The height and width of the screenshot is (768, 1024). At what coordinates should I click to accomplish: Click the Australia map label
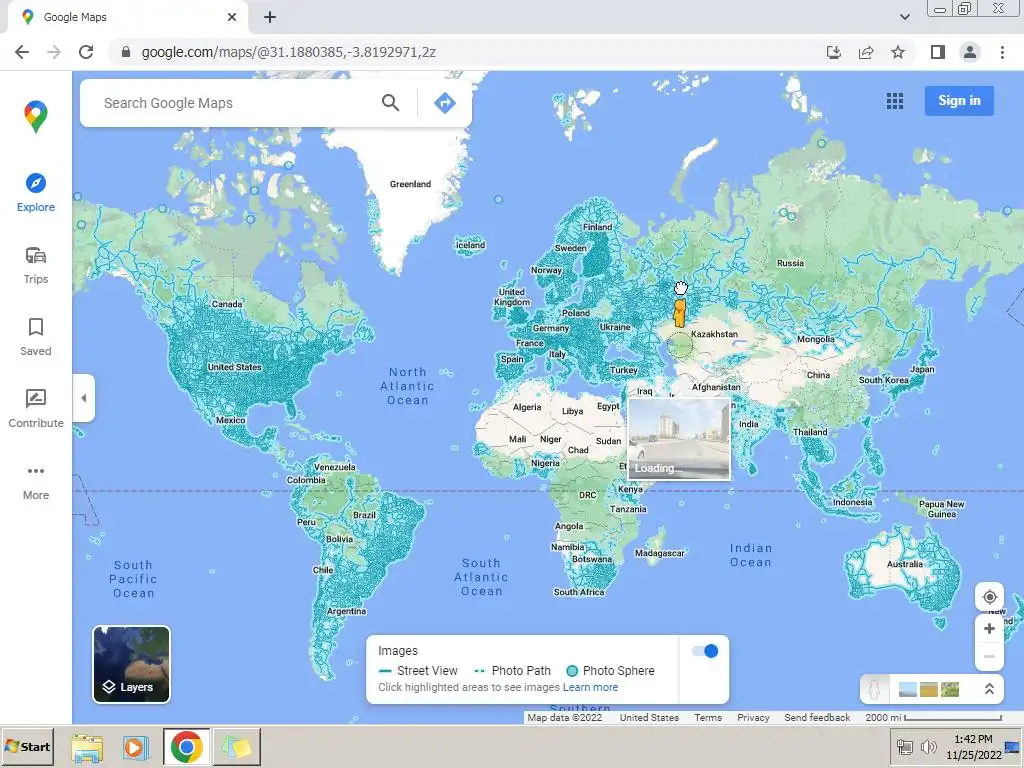[904, 564]
